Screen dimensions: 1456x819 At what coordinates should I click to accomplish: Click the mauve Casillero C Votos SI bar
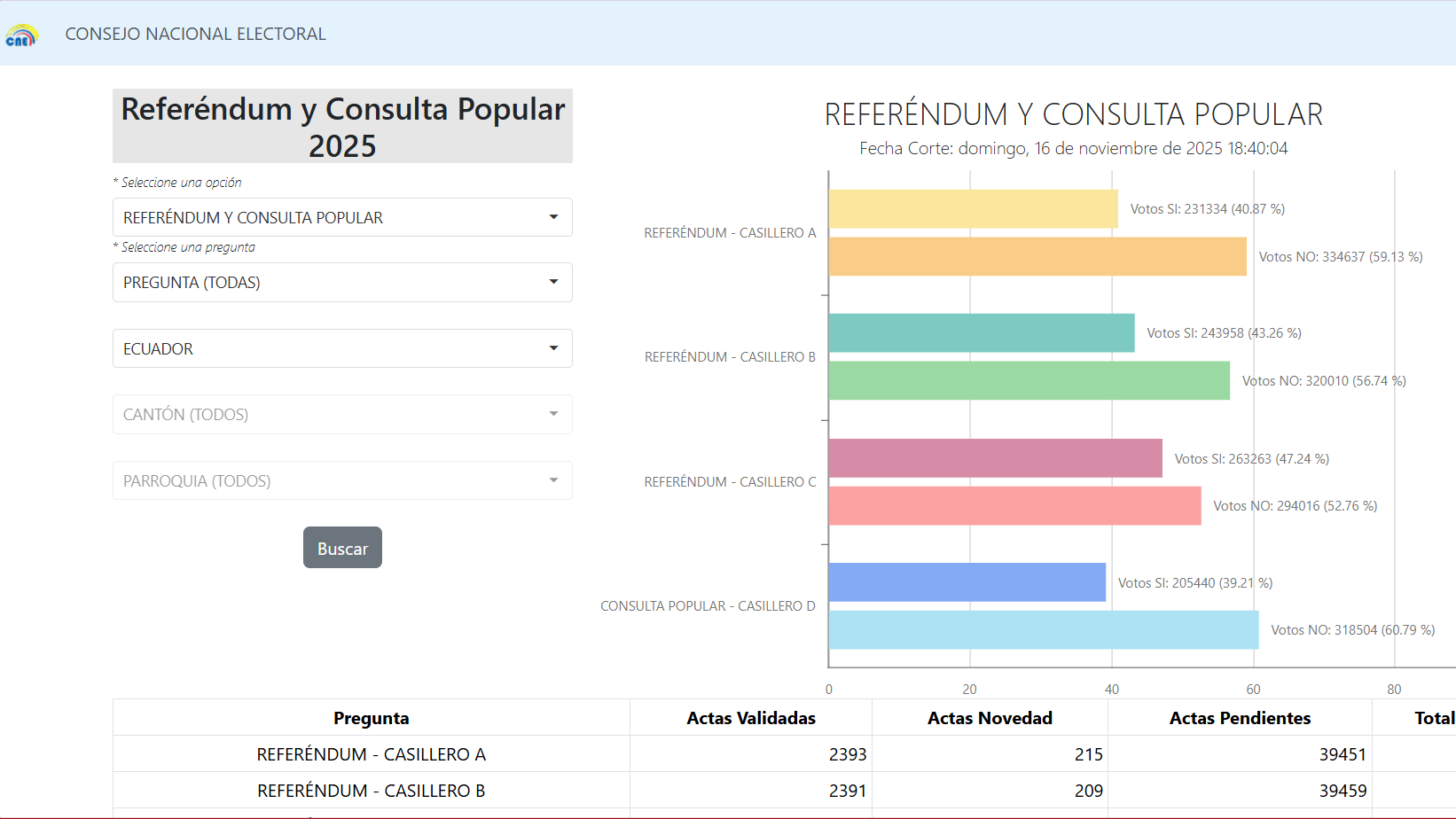pyautogui.click(x=995, y=458)
